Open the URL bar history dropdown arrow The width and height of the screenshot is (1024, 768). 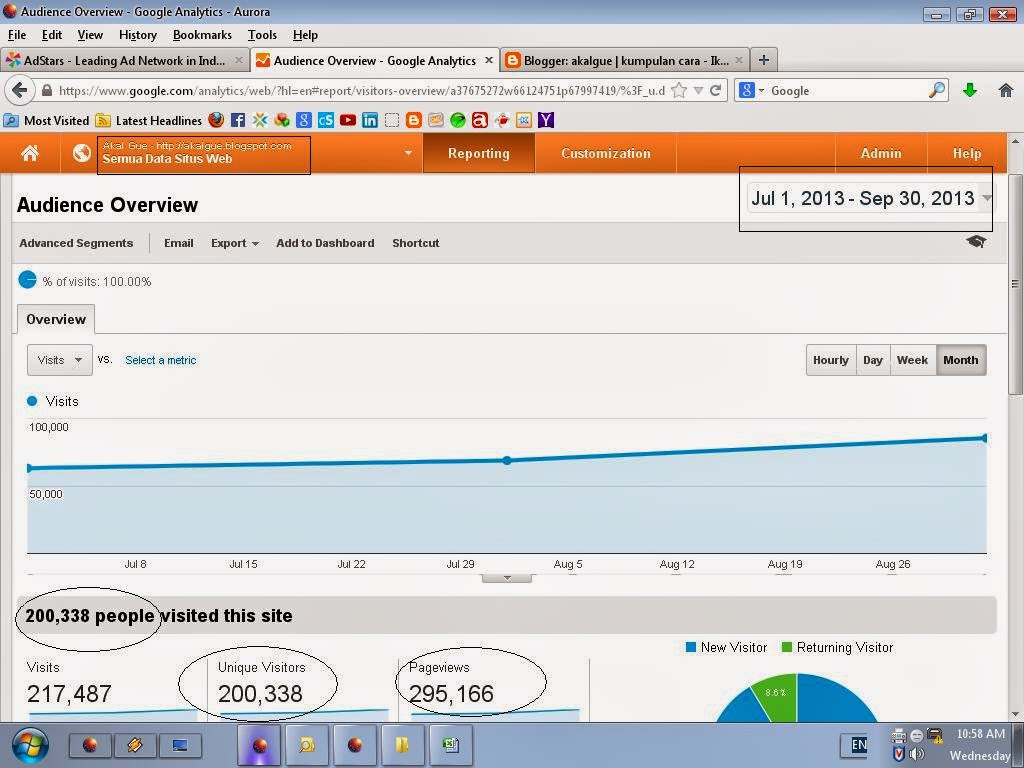pyautogui.click(x=698, y=90)
